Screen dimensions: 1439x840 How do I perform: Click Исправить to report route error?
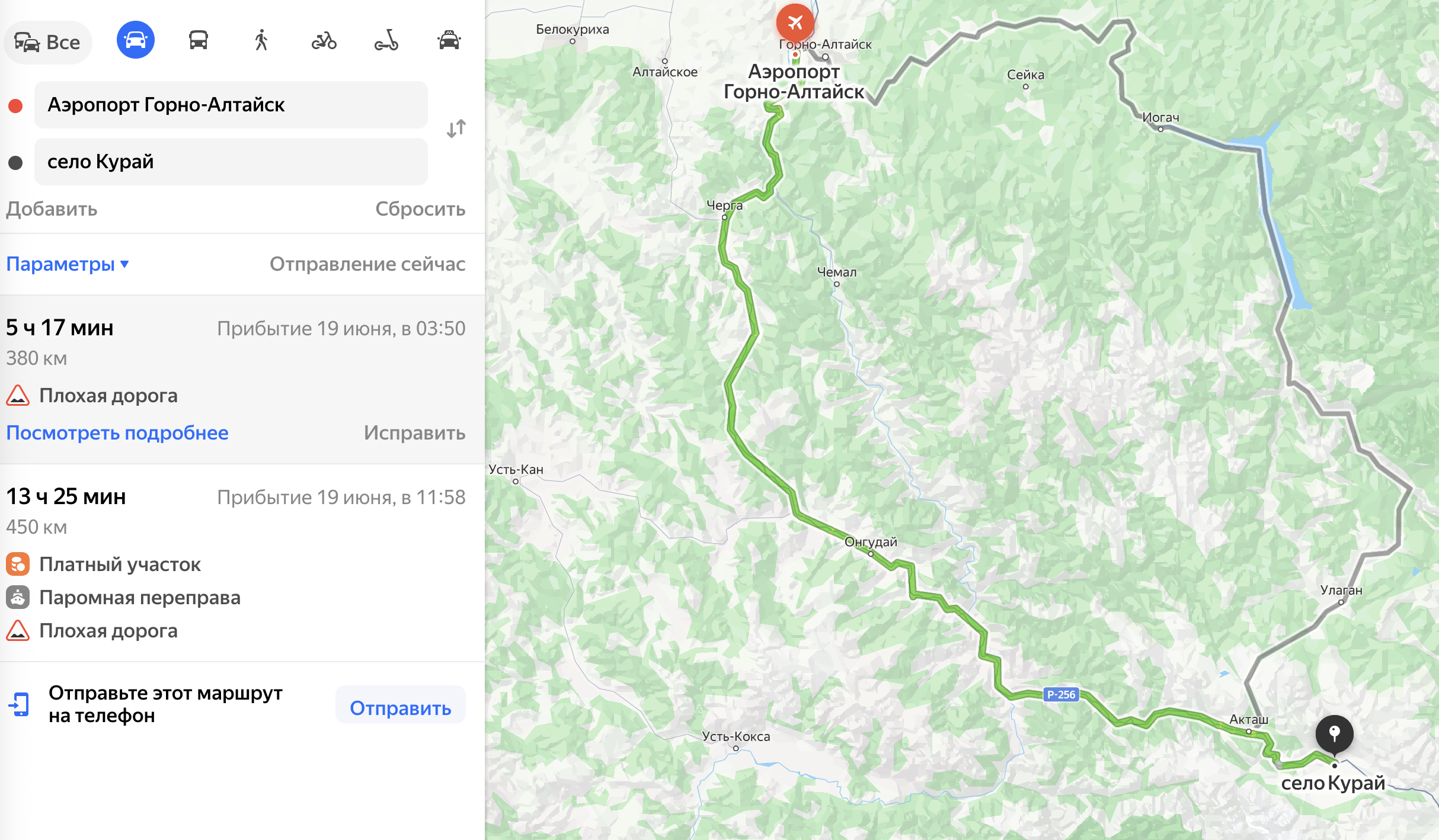pyautogui.click(x=414, y=432)
